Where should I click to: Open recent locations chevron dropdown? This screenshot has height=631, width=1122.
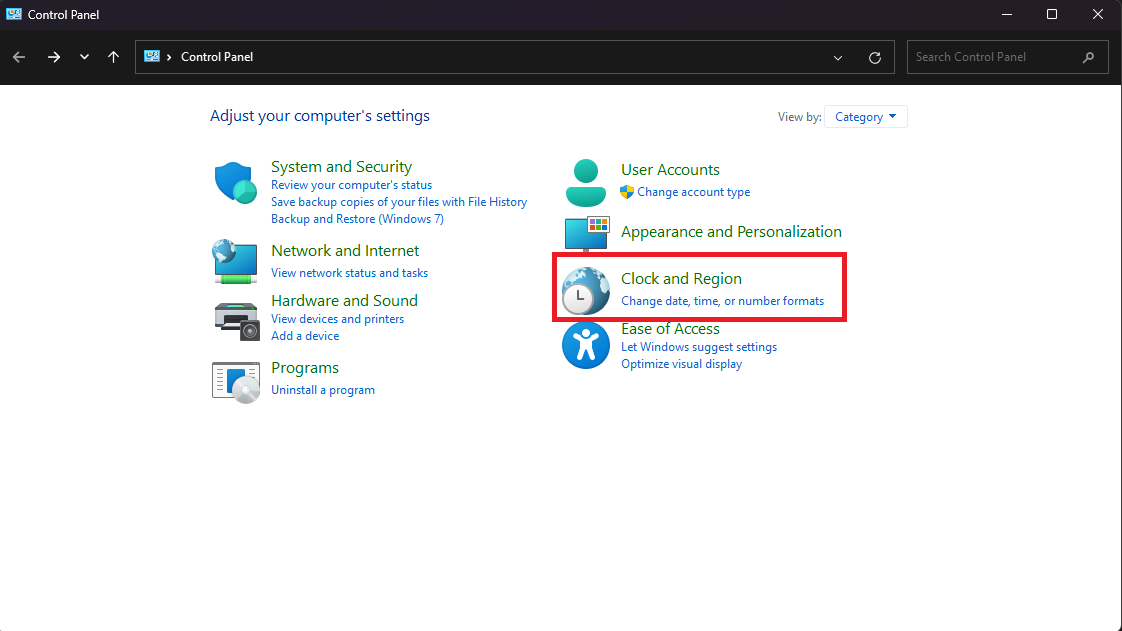84,57
